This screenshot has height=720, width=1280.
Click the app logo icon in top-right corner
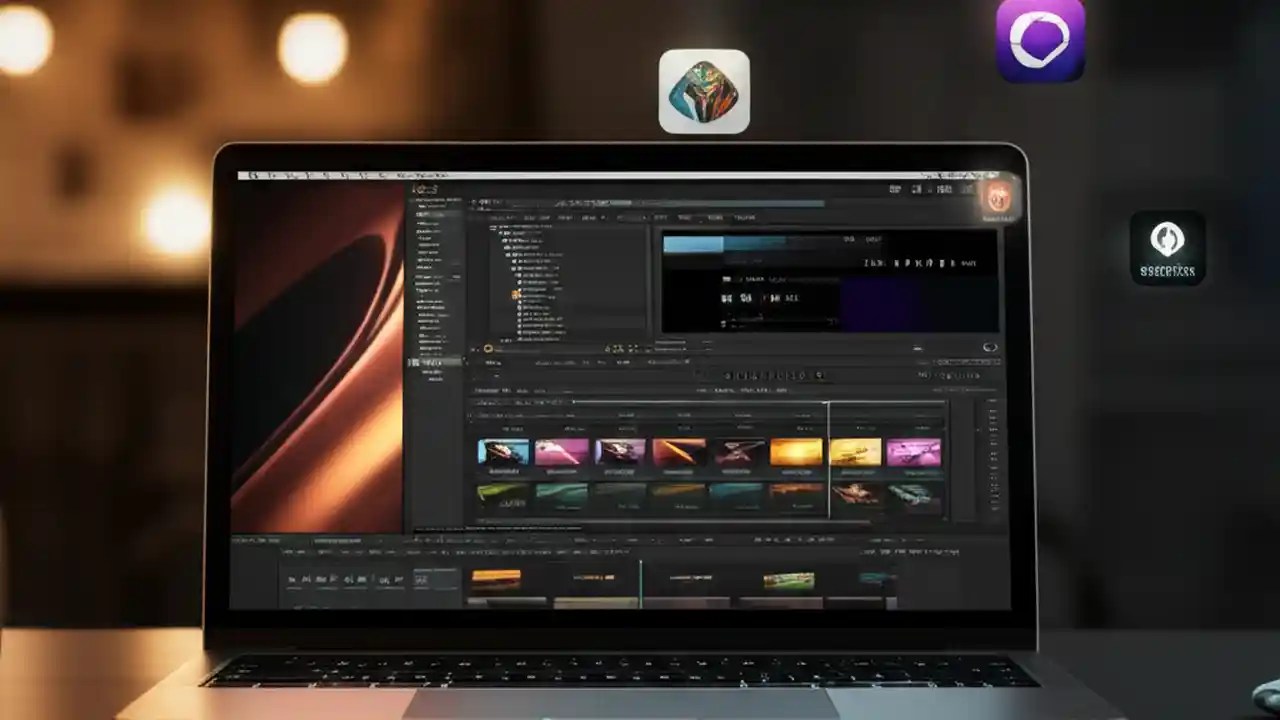click(1040, 38)
